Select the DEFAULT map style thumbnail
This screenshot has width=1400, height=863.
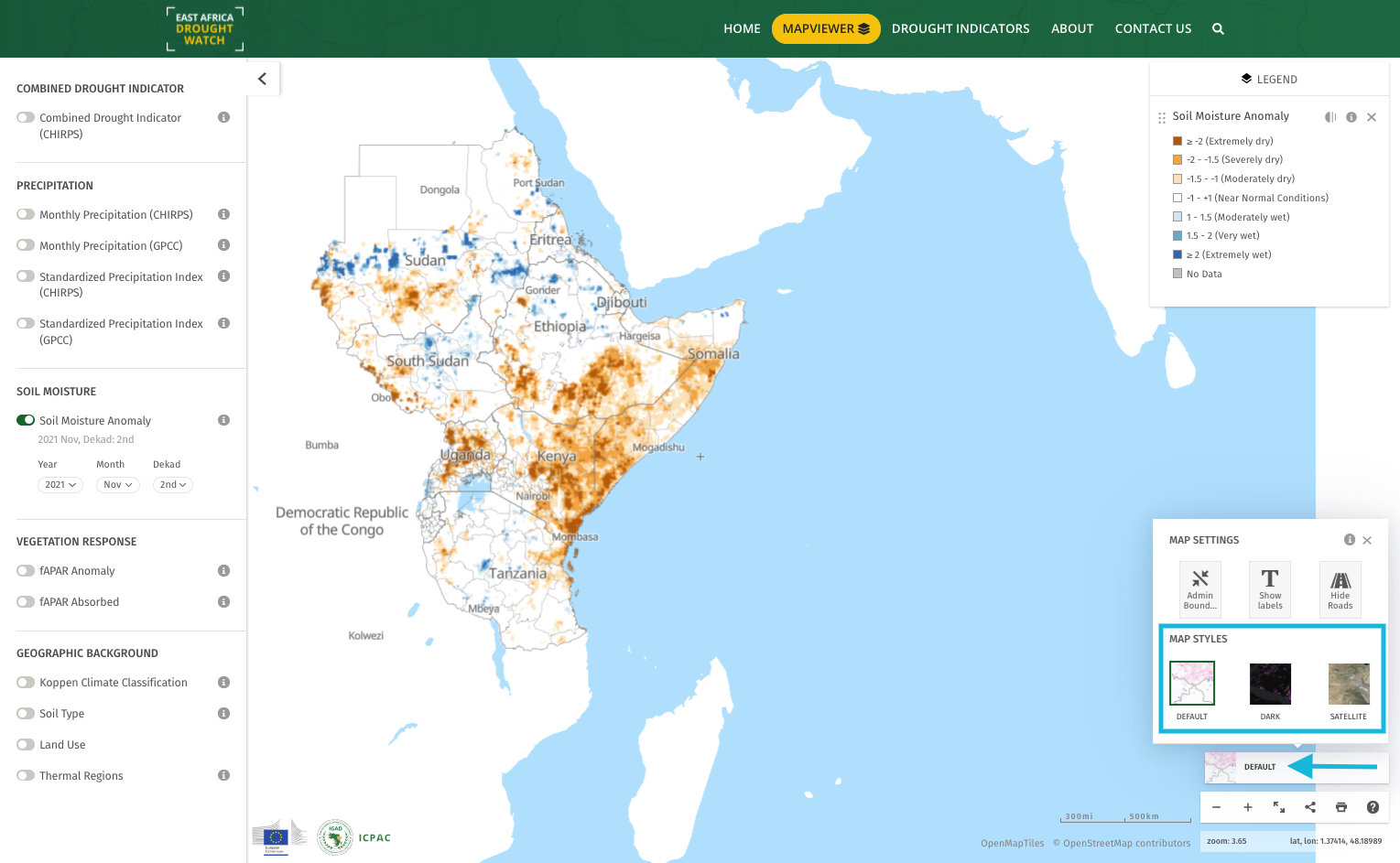click(x=1192, y=684)
